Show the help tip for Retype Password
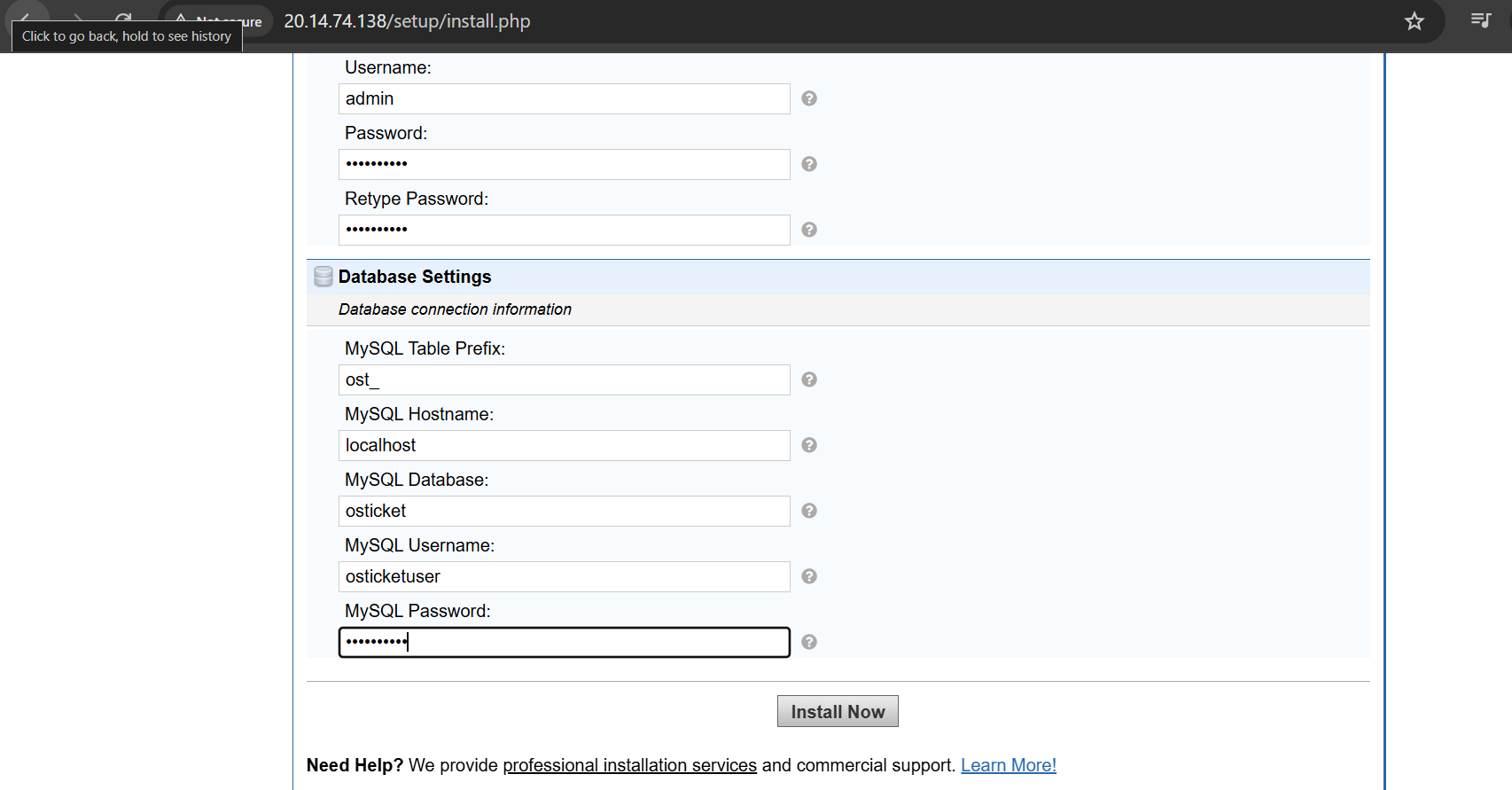 808,230
